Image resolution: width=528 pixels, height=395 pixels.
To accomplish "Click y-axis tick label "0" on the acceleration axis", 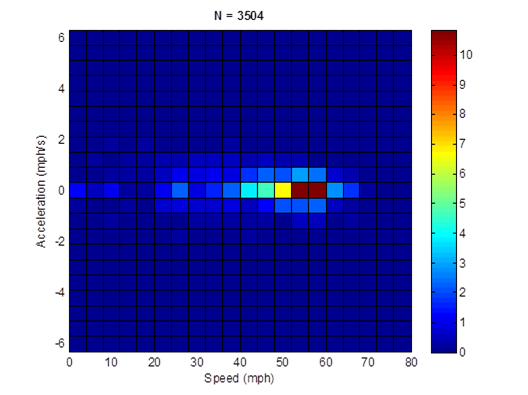I will pos(61,191).
